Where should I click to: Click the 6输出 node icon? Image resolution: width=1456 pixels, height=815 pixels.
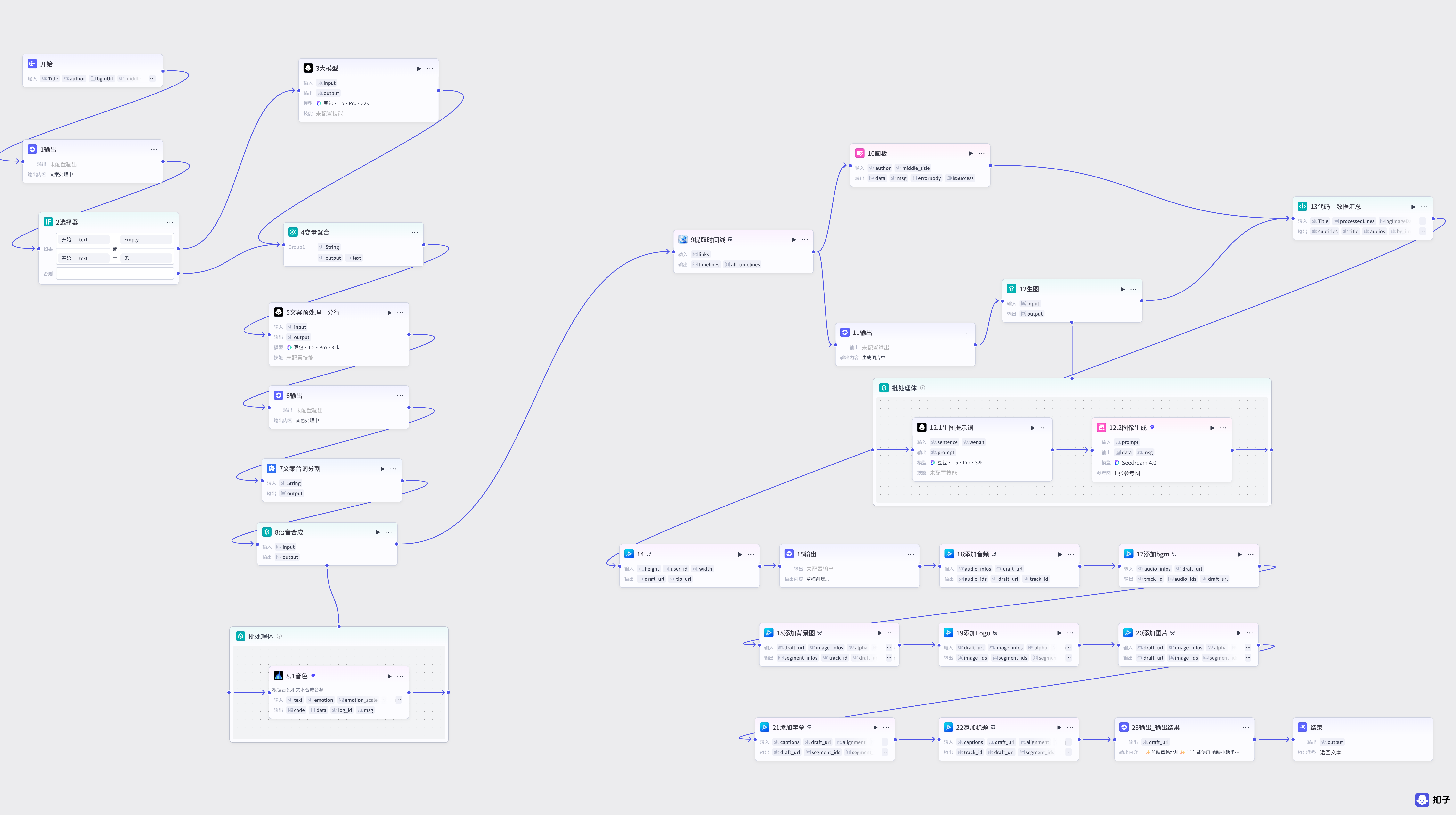coord(279,396)
